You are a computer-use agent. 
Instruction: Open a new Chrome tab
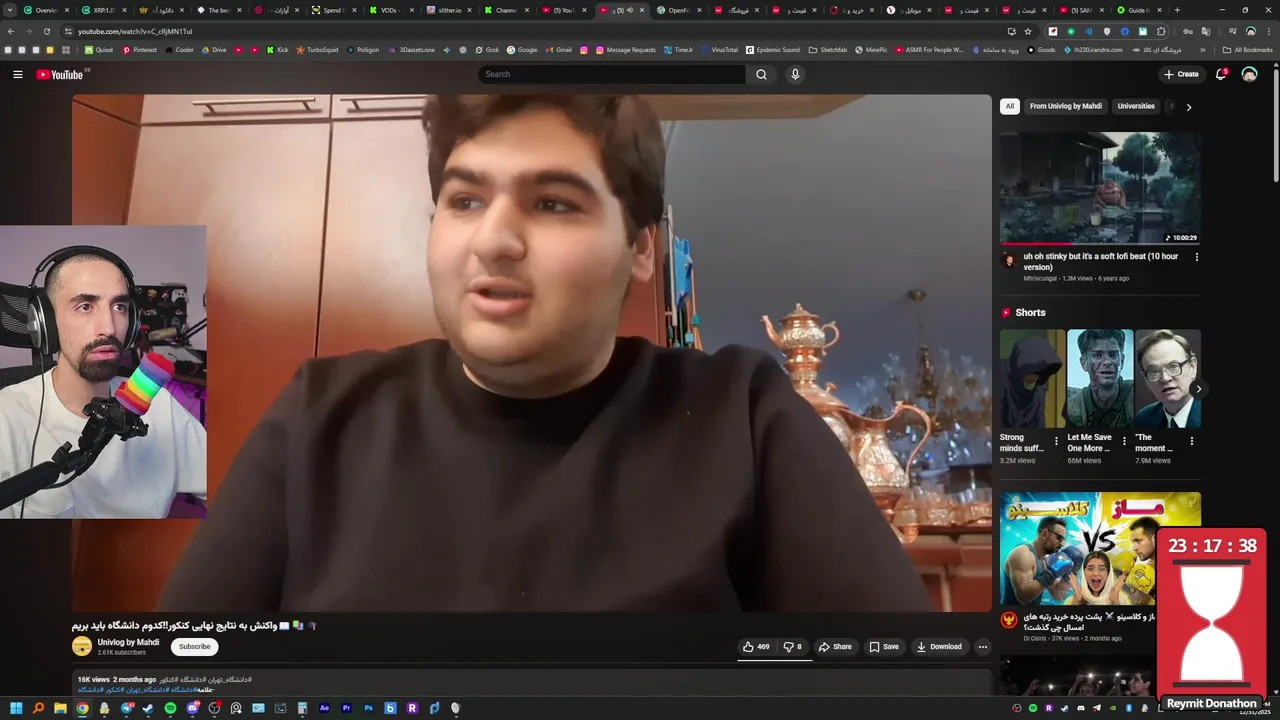pos(1177,10)
